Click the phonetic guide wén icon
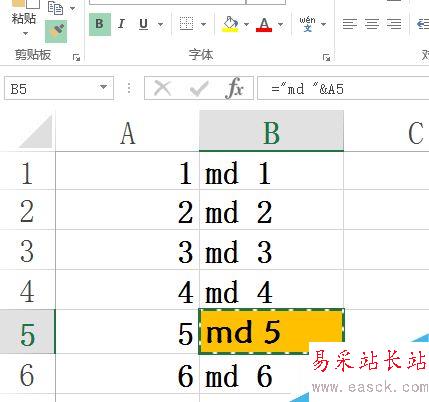 [x=307, y=24]
